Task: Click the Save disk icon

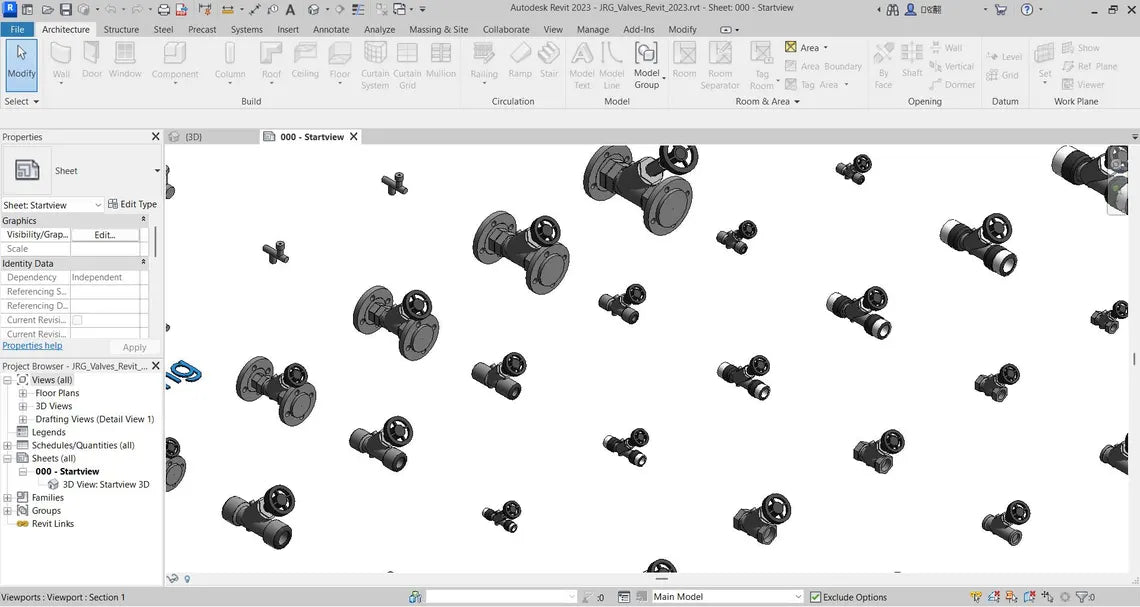Action: 65,9
